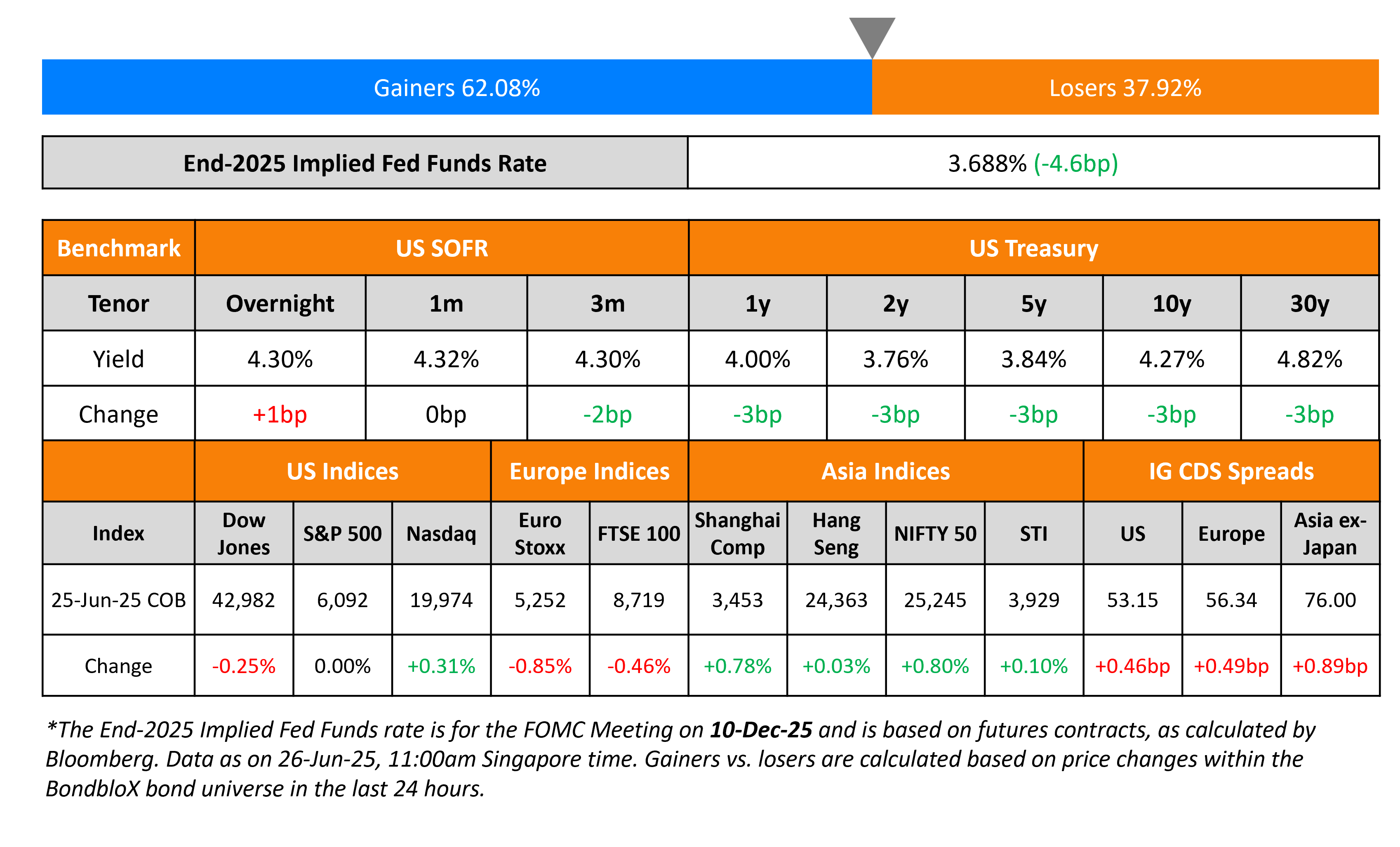Click the Euro Stoxx change -0.85%
This screenshot has width=1400, height=847.
pos(540,666)
